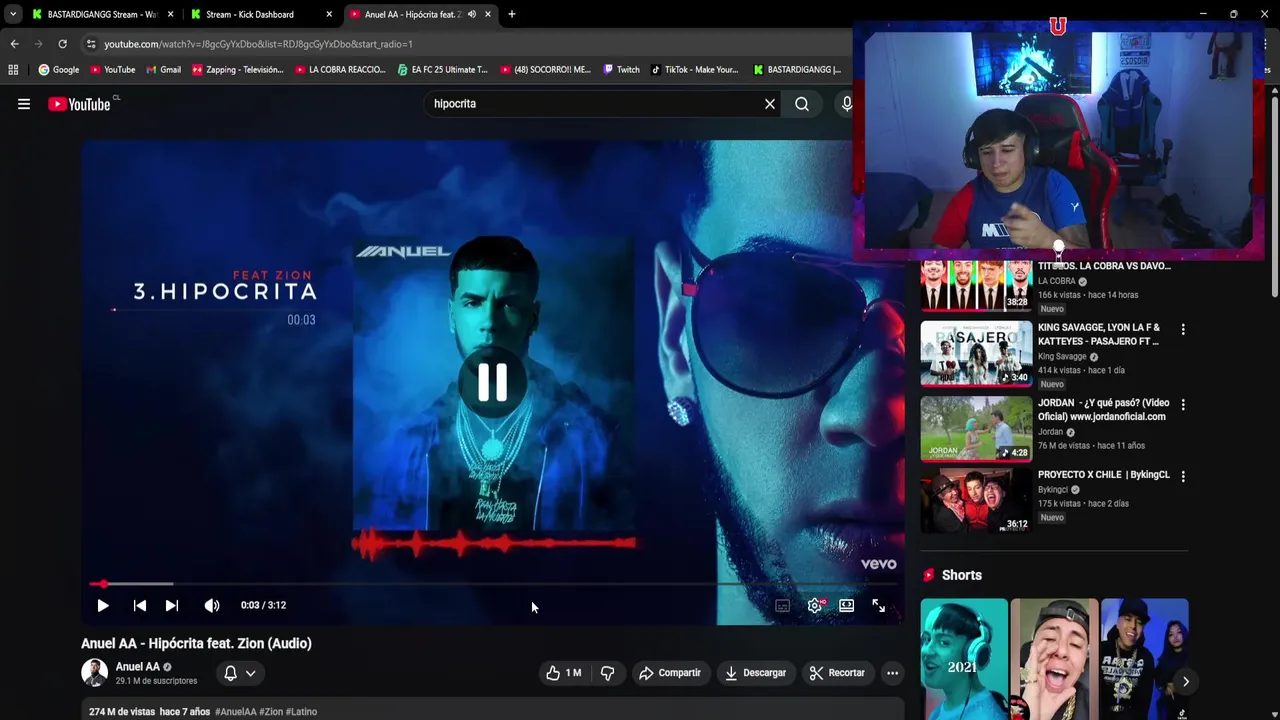Close the Anuel AA YouTube tab
Image resolution: width=1280 pixels, height=720 pixels.
click(488, 14)
